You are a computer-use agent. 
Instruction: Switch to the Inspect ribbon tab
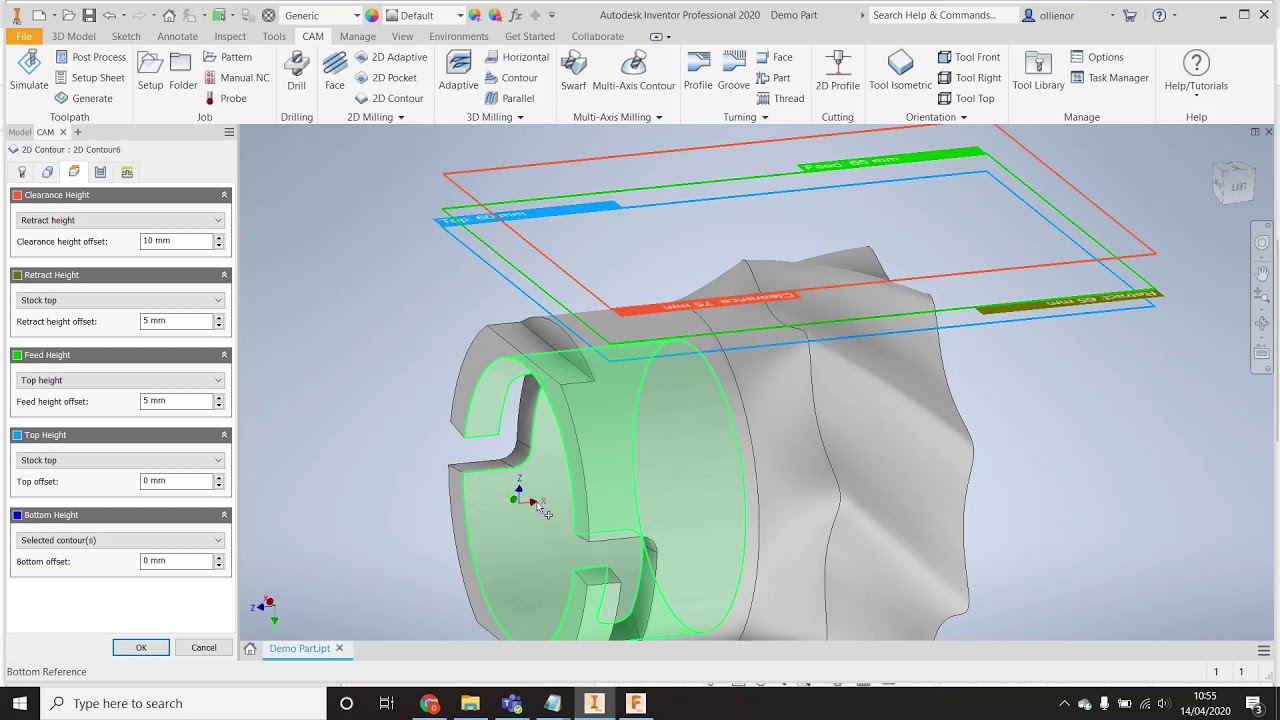230,36
